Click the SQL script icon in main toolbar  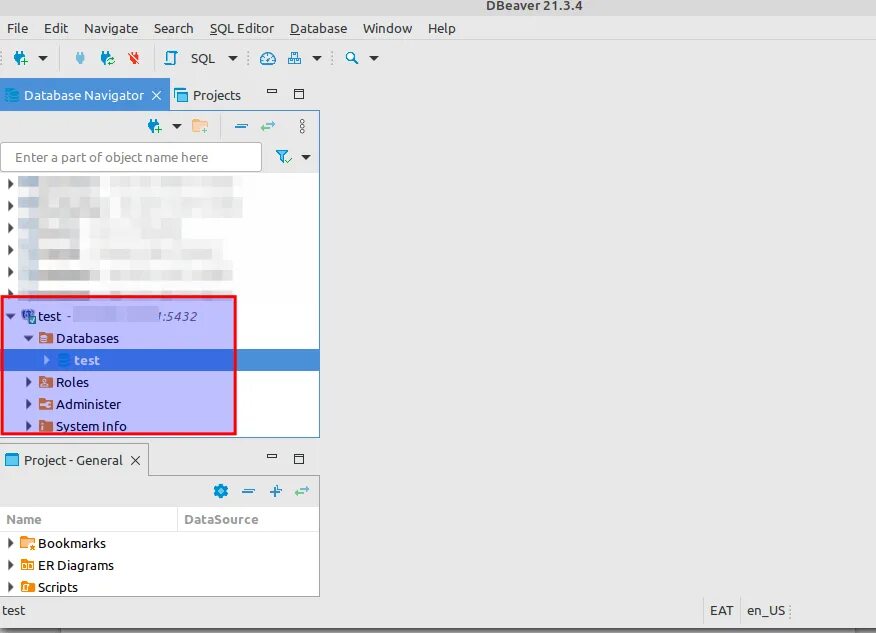pyautogui.click(x=171, y=58)
